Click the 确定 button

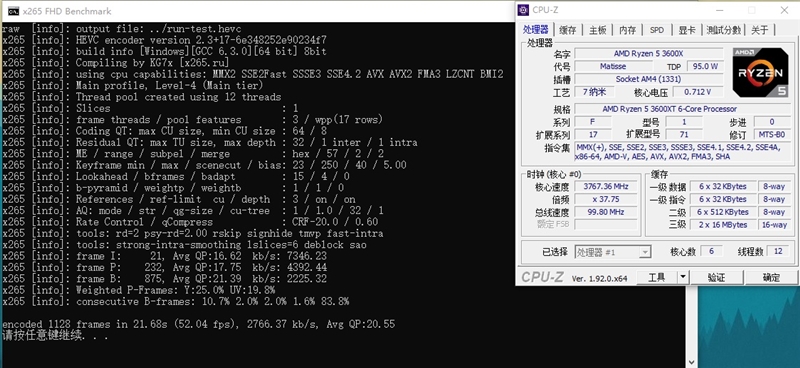771,277
